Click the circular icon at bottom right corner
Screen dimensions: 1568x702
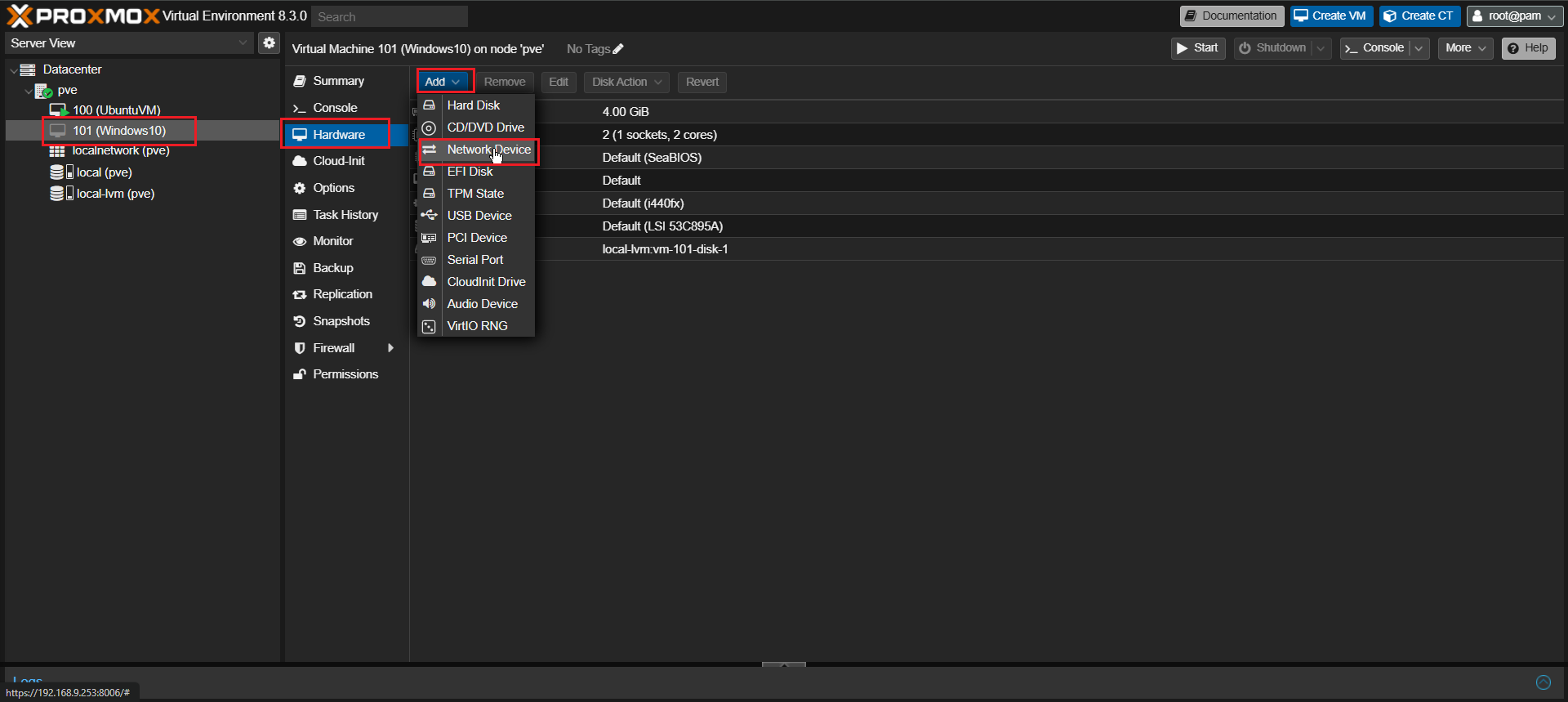coord(1543,682)
